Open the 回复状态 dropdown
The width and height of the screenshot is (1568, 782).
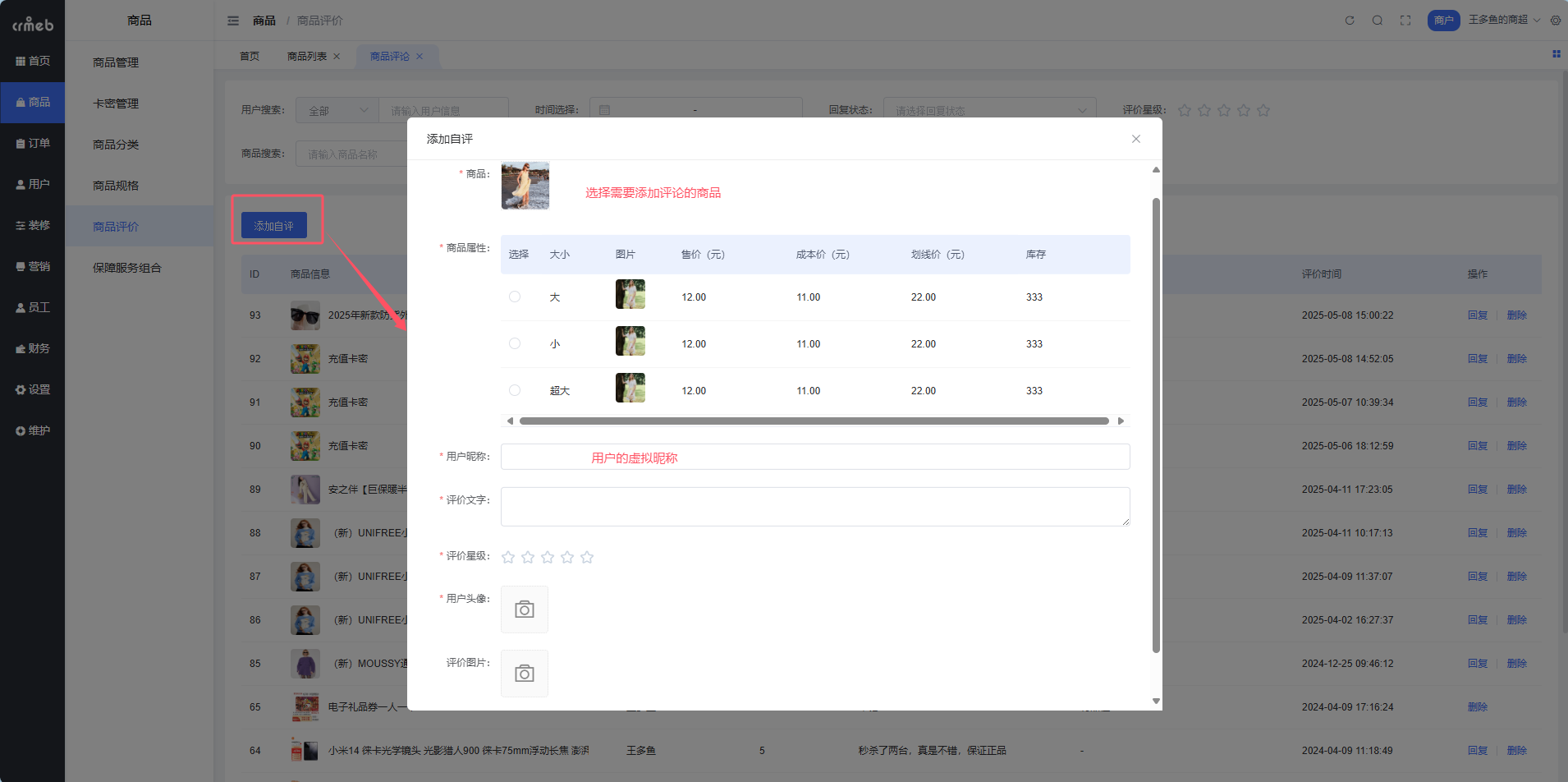(x=990, y=111)
